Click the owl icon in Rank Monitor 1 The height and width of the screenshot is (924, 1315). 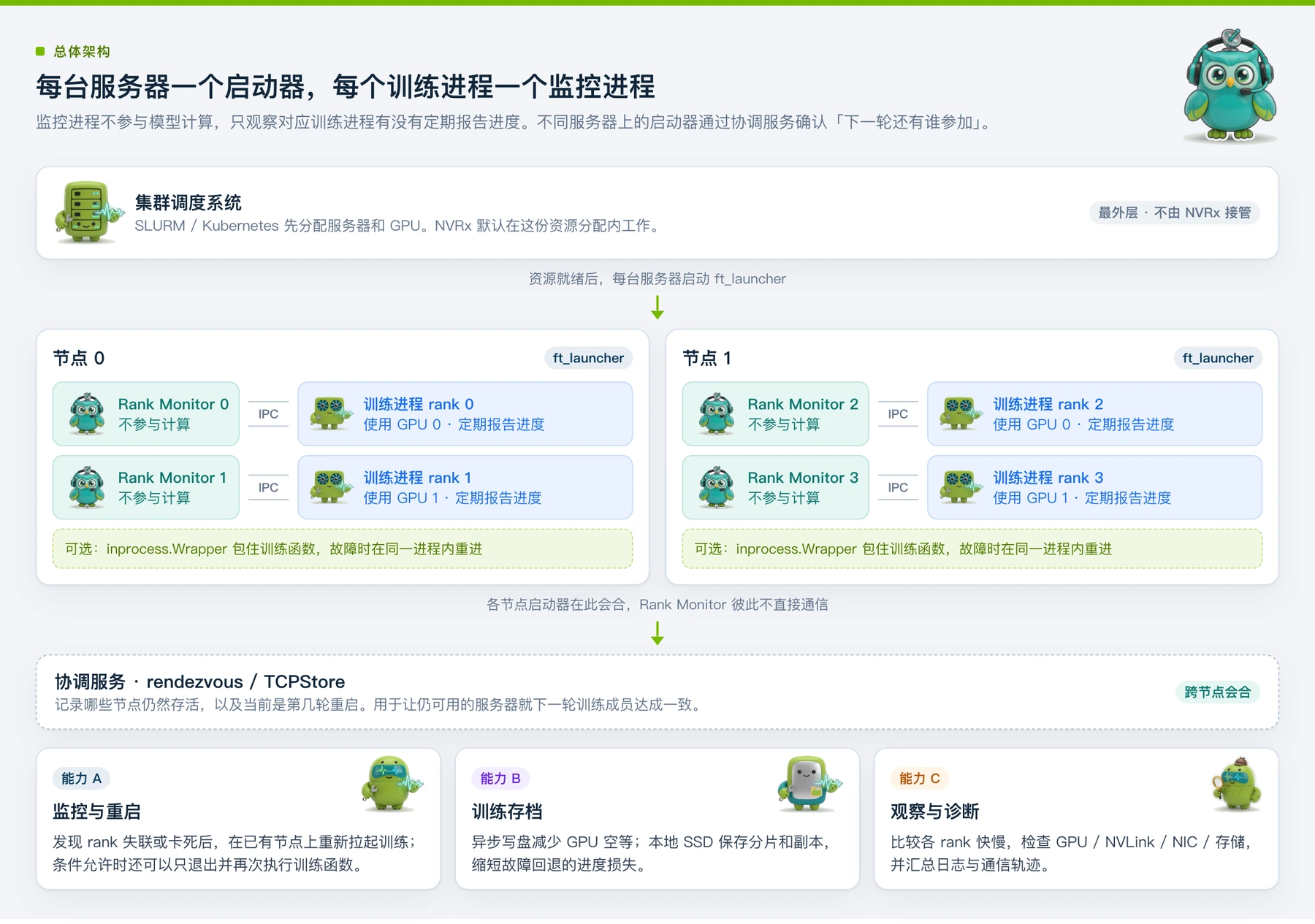[87, 487]
